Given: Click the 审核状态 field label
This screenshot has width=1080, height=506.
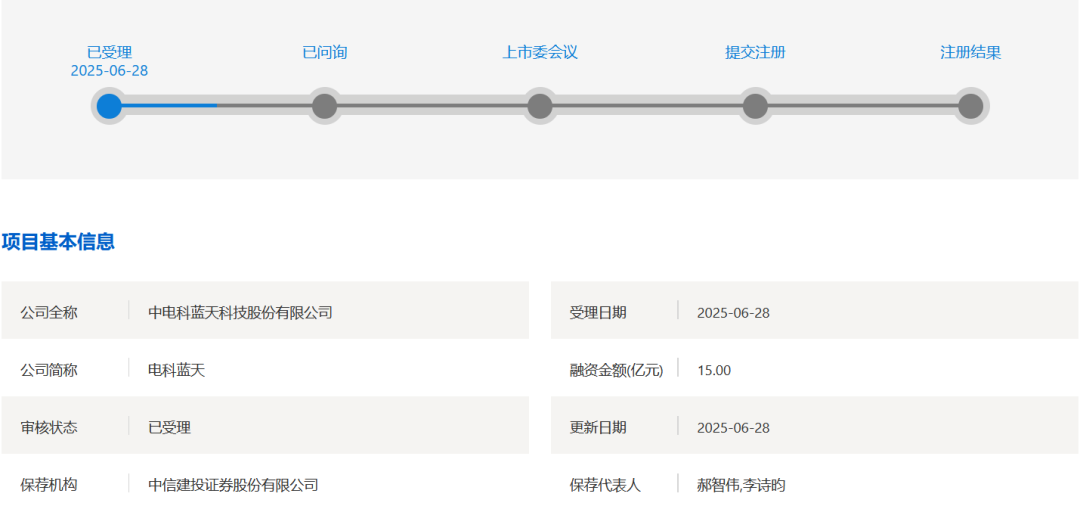Looking at the screenshot, I should tap(49, 428).
